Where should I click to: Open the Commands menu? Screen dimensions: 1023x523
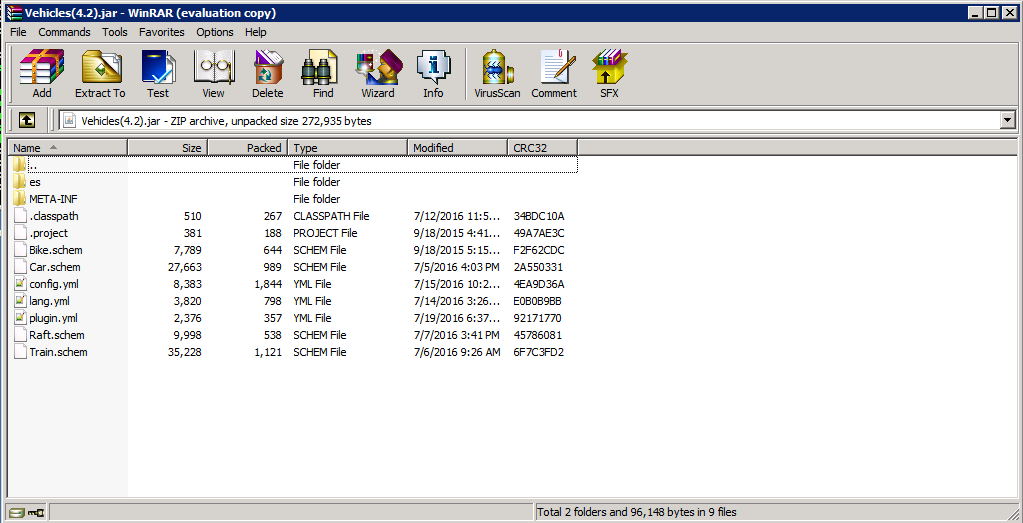pos(64,32)
